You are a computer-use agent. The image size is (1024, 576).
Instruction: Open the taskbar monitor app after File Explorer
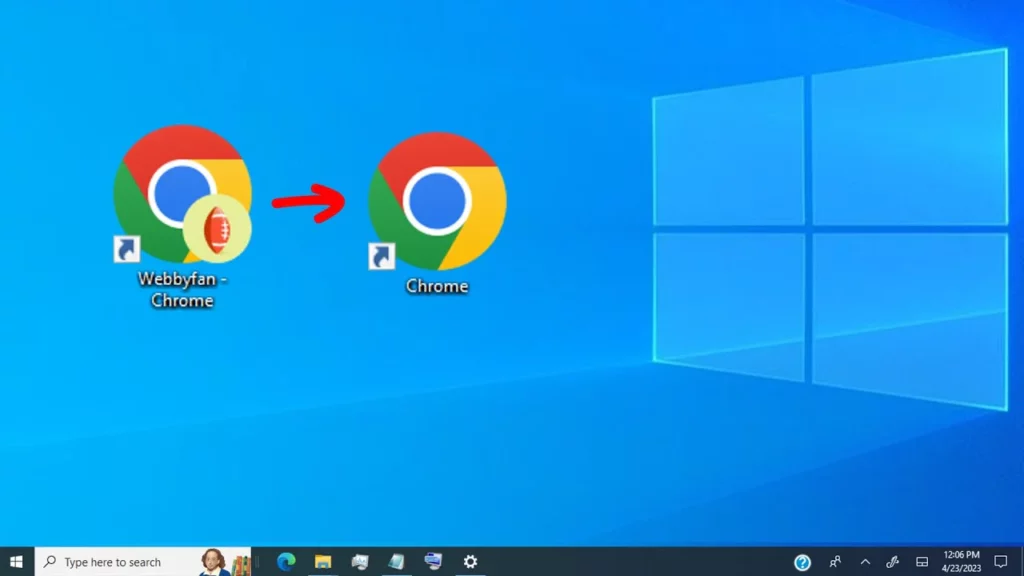click(360, 562)
